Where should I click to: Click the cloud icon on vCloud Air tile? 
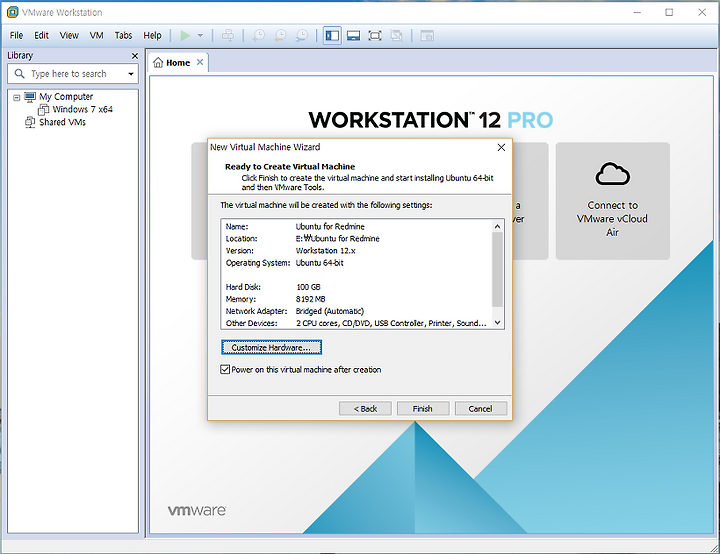coord(613,174)
